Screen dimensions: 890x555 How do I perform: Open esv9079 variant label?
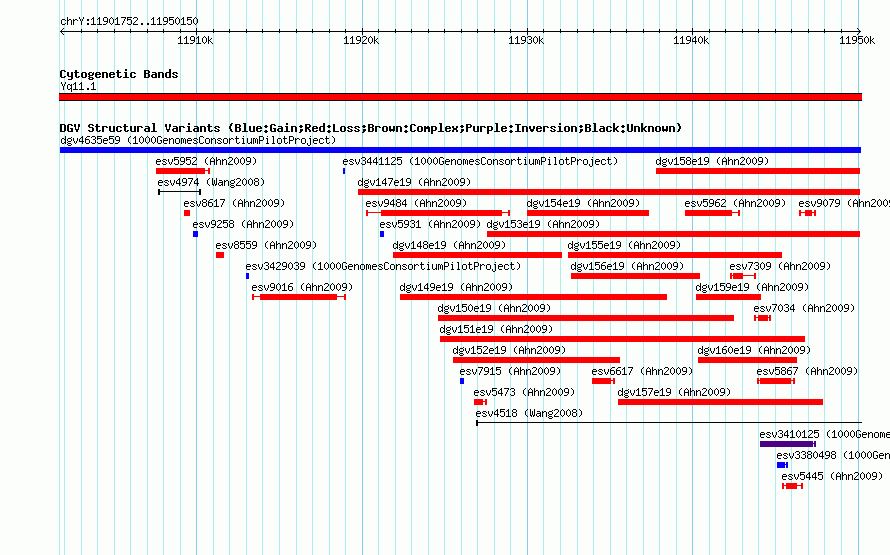pos(844,203)
